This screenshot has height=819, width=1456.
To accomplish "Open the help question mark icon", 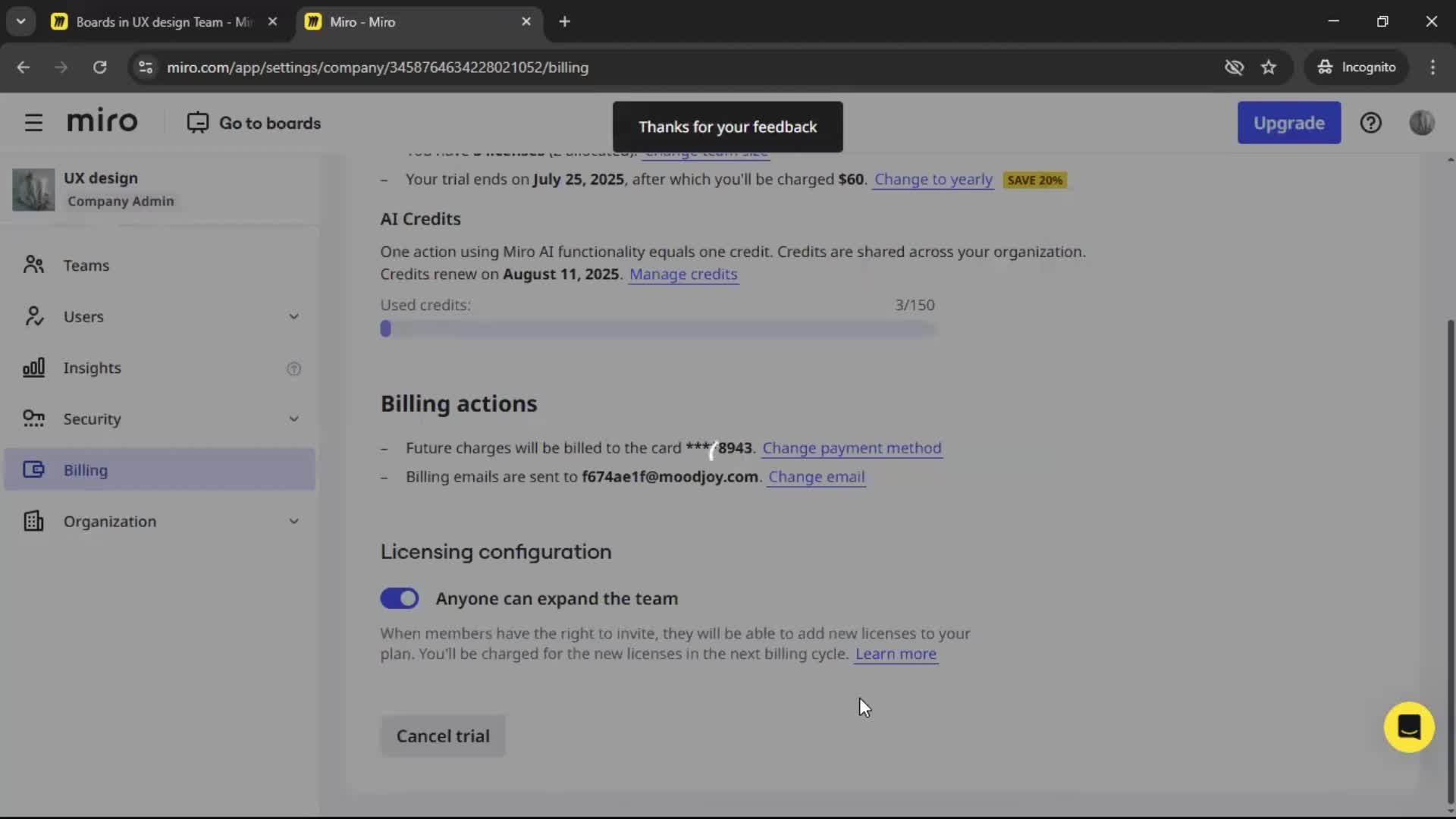I will (1370, 123).
